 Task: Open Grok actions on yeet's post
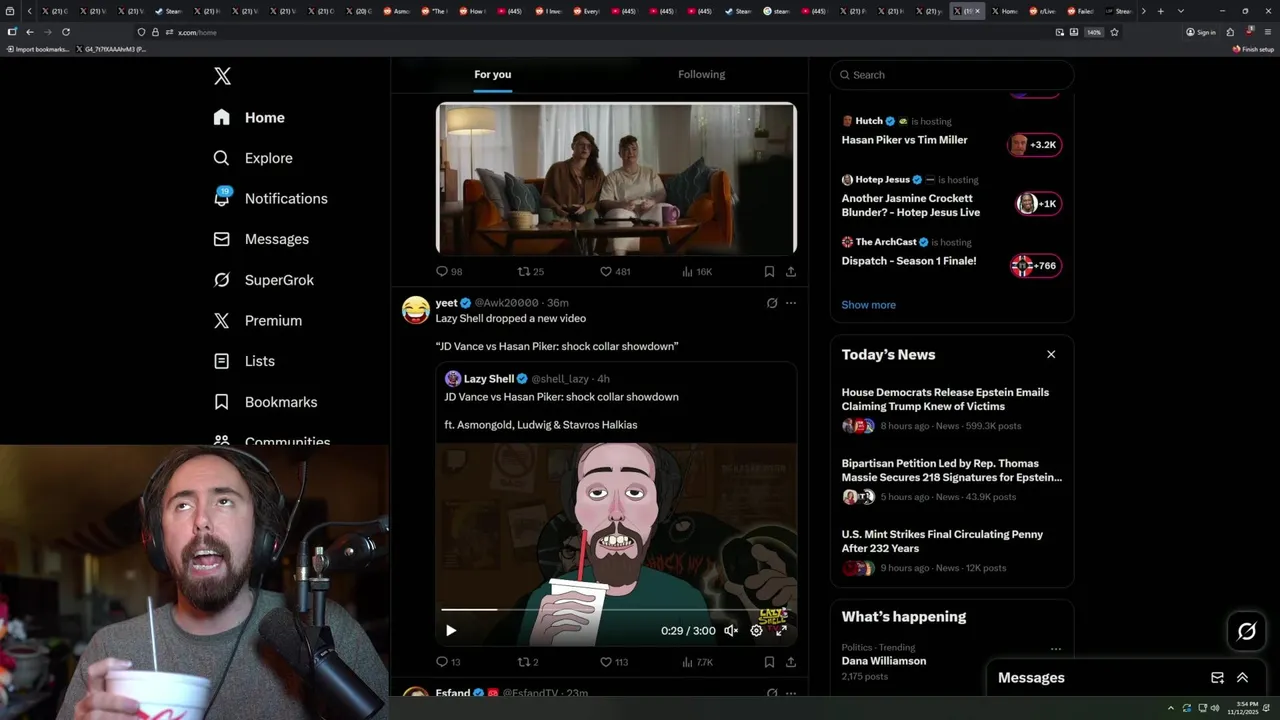coord(772,303)
